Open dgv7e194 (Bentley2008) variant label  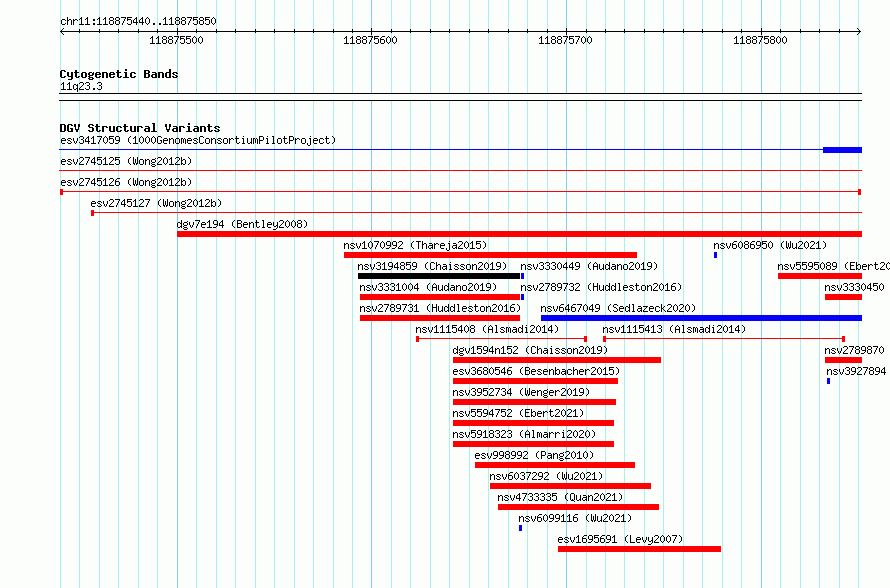242,224
